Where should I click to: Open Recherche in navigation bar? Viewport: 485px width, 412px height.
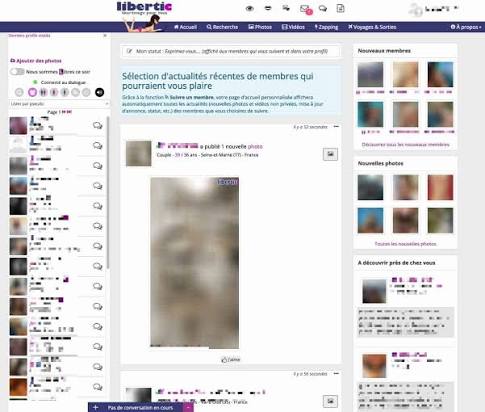[222, 27]
